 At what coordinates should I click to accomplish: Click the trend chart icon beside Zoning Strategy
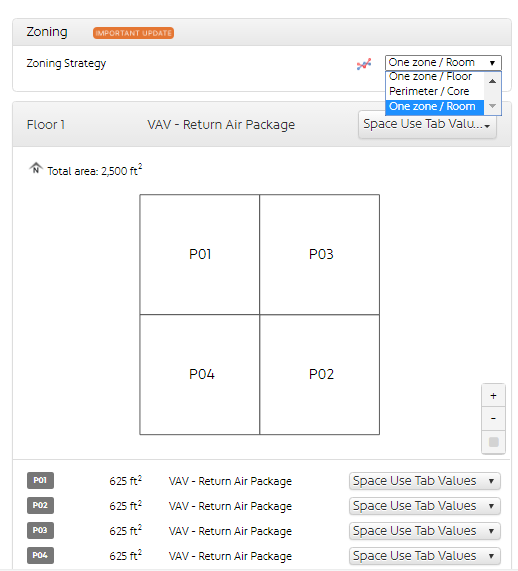pyautogui.click(x=364, y=64)
